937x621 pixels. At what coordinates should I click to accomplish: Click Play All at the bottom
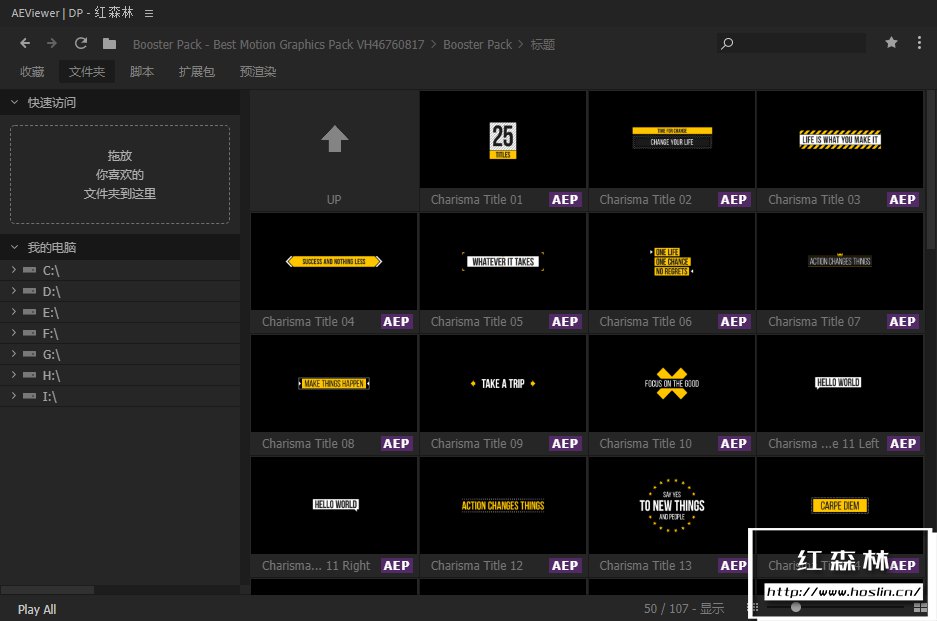(37, 609)
